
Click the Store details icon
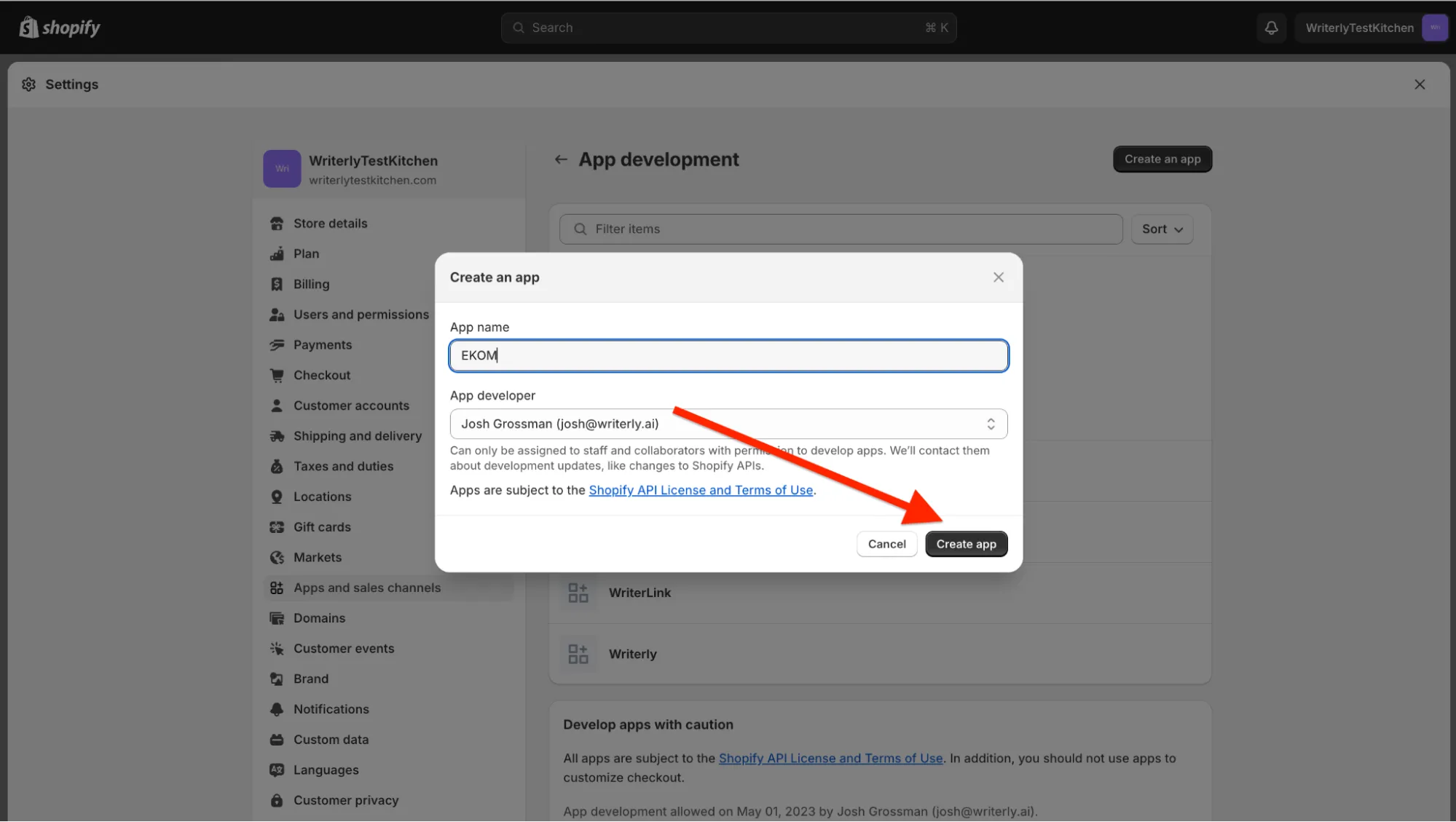pyautogui.click(x=277, y=224)
